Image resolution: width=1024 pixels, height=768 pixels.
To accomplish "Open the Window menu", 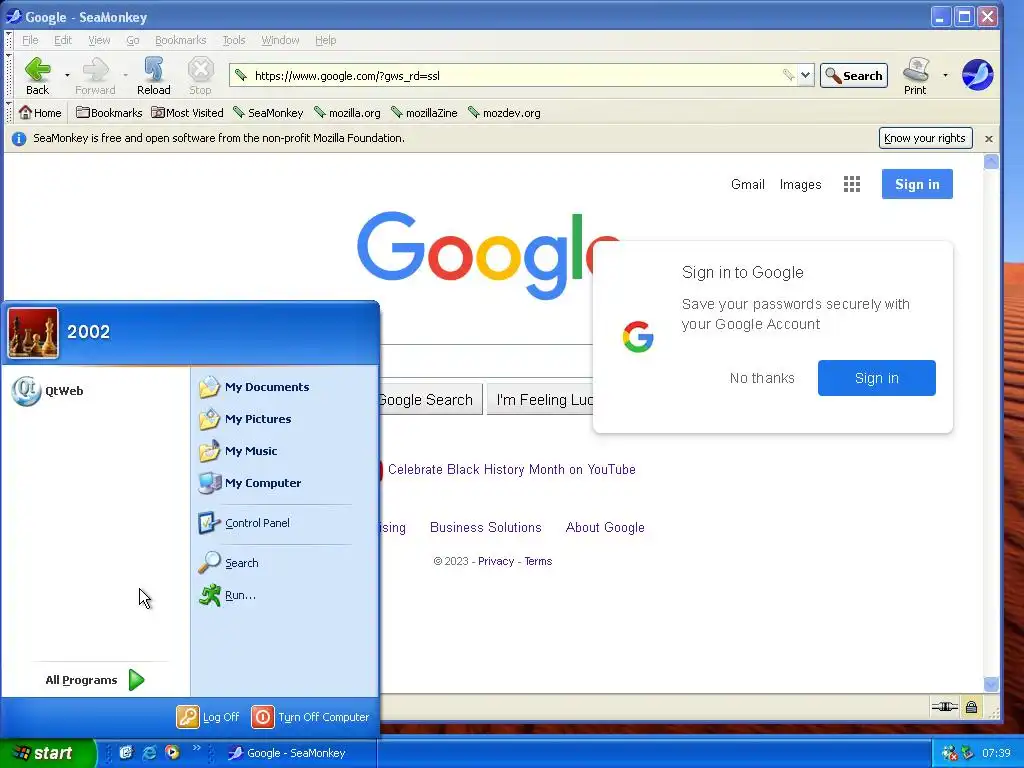I will tap(280, 40).
